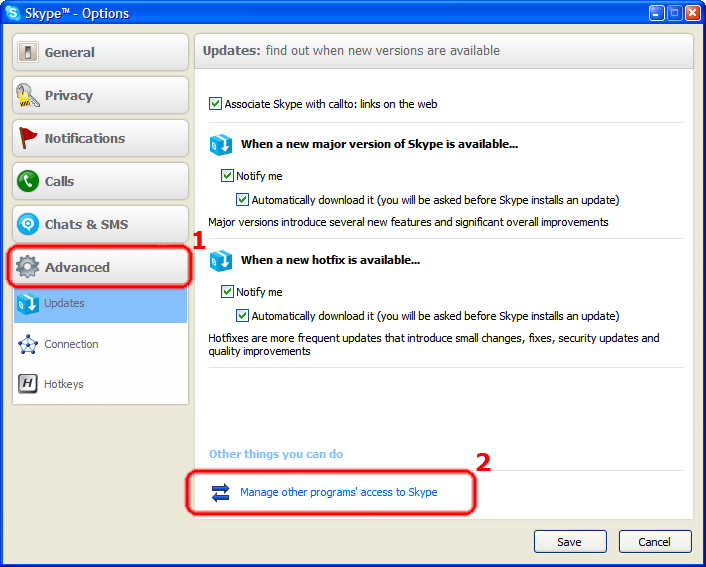Click the green Calls phone icon

pos(28,181)
